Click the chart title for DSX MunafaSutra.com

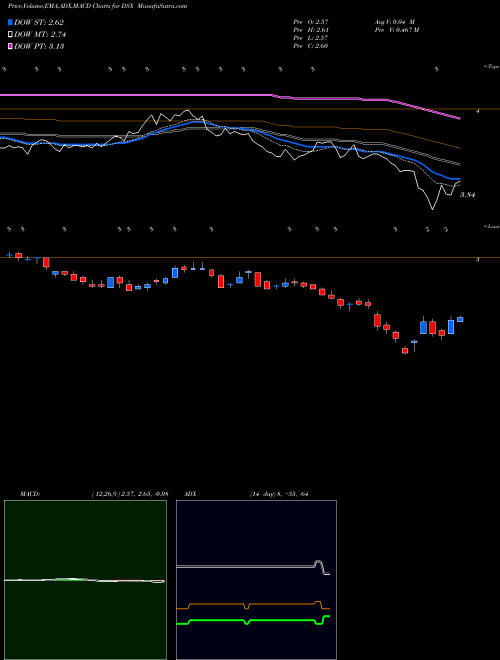(x=98, y=6)
